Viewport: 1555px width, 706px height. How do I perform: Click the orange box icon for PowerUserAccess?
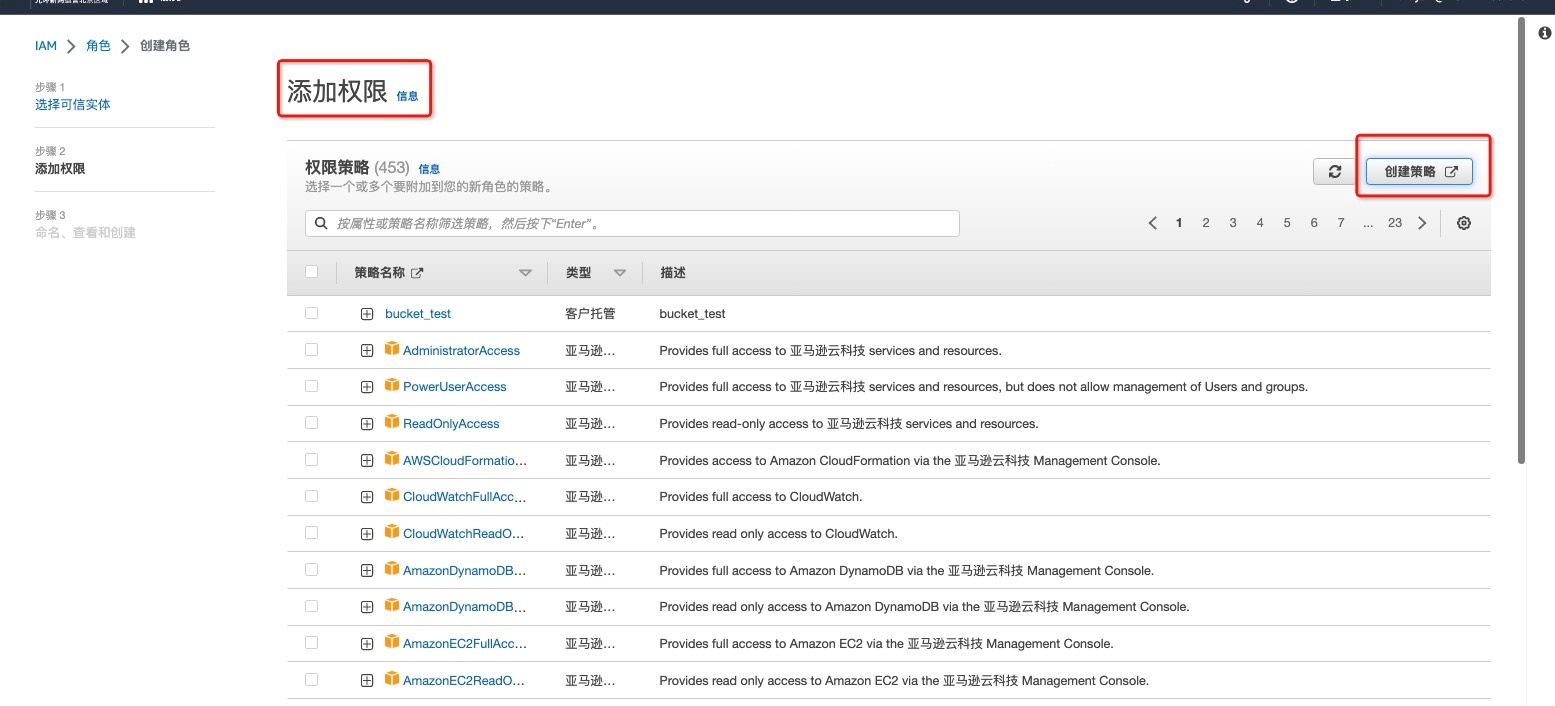(x=392, y=385)
